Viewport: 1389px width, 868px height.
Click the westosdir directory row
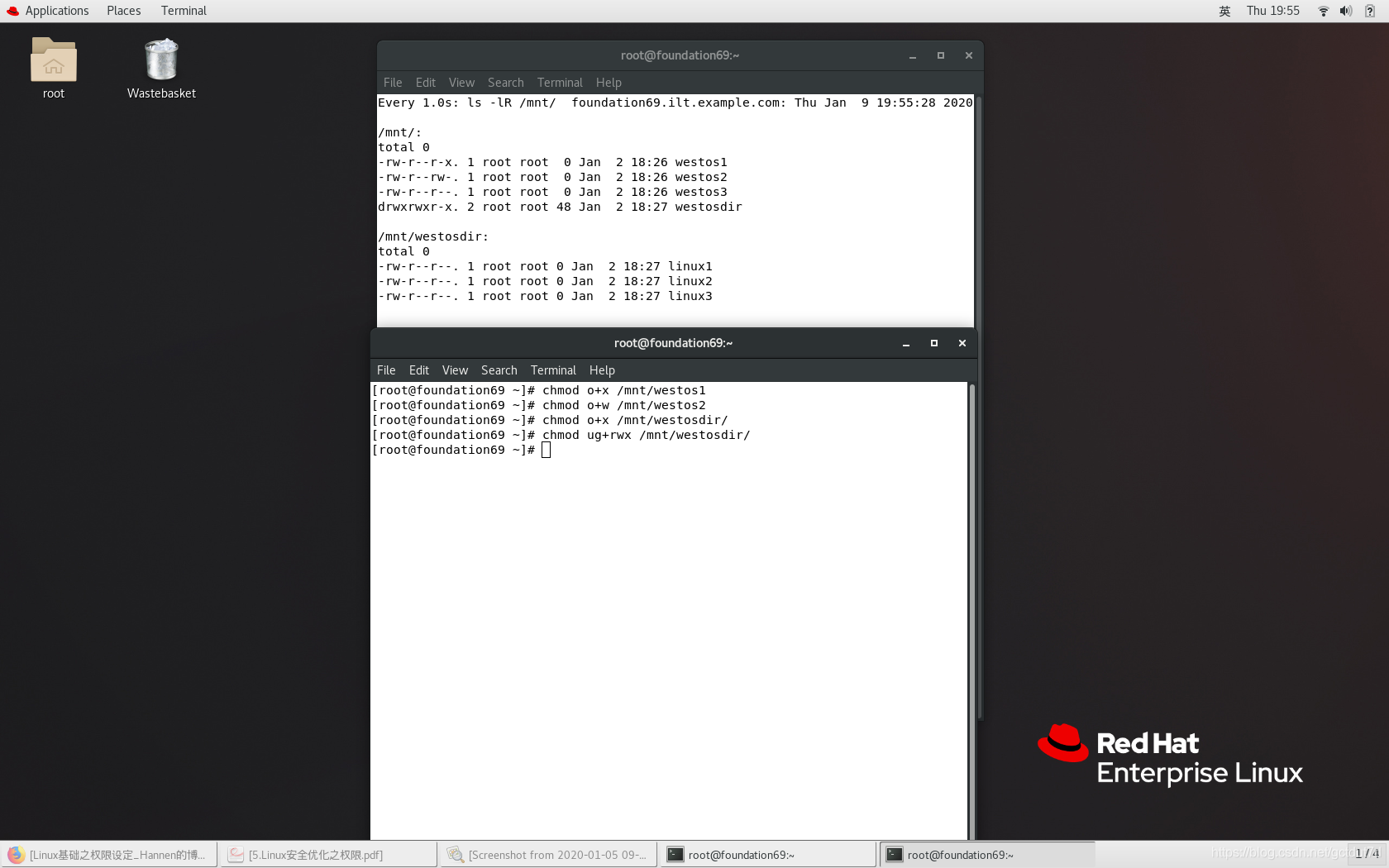coord(560,207)
